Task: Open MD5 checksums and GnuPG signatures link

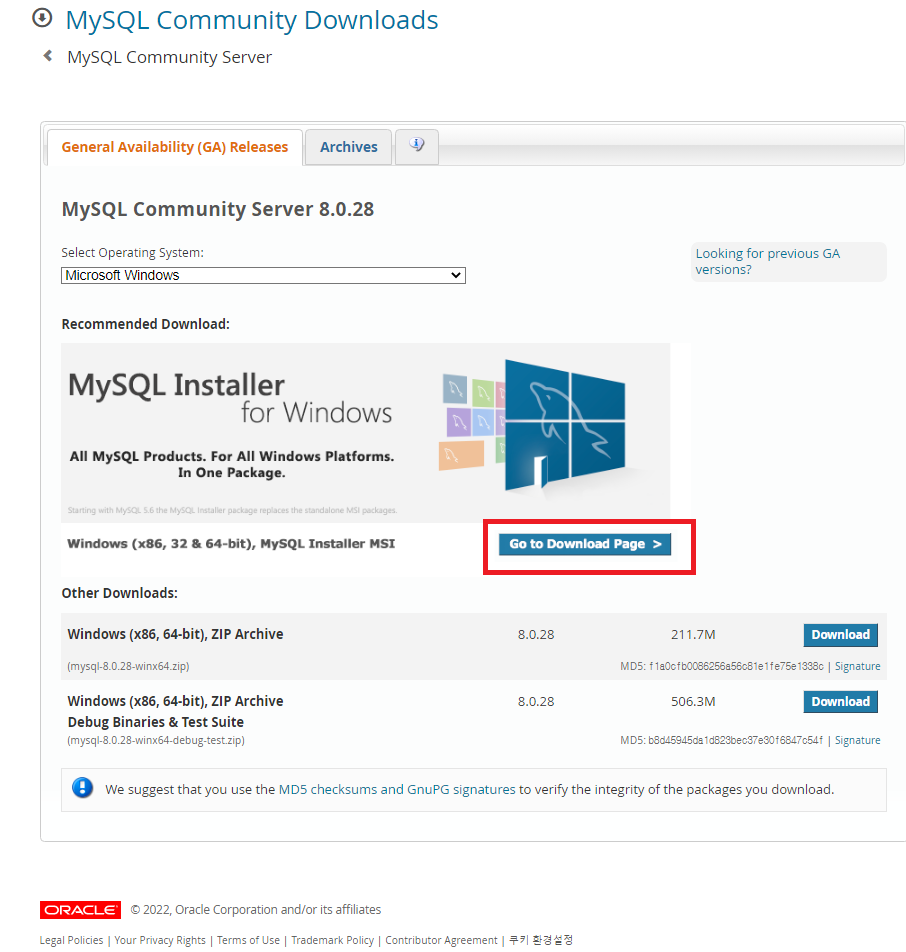Action: point(397,789)
